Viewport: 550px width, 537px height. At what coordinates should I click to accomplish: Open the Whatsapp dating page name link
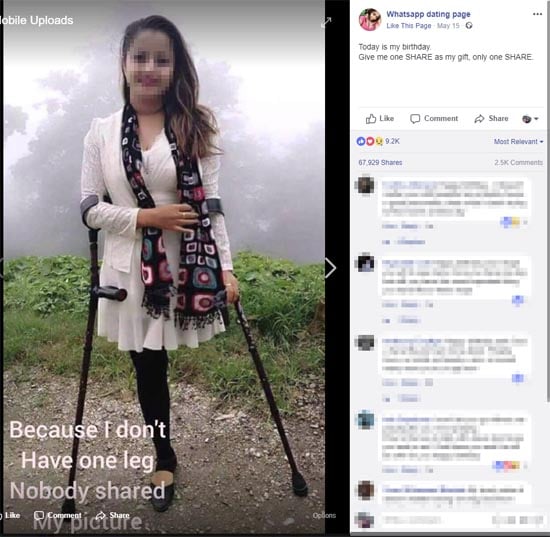428,14
